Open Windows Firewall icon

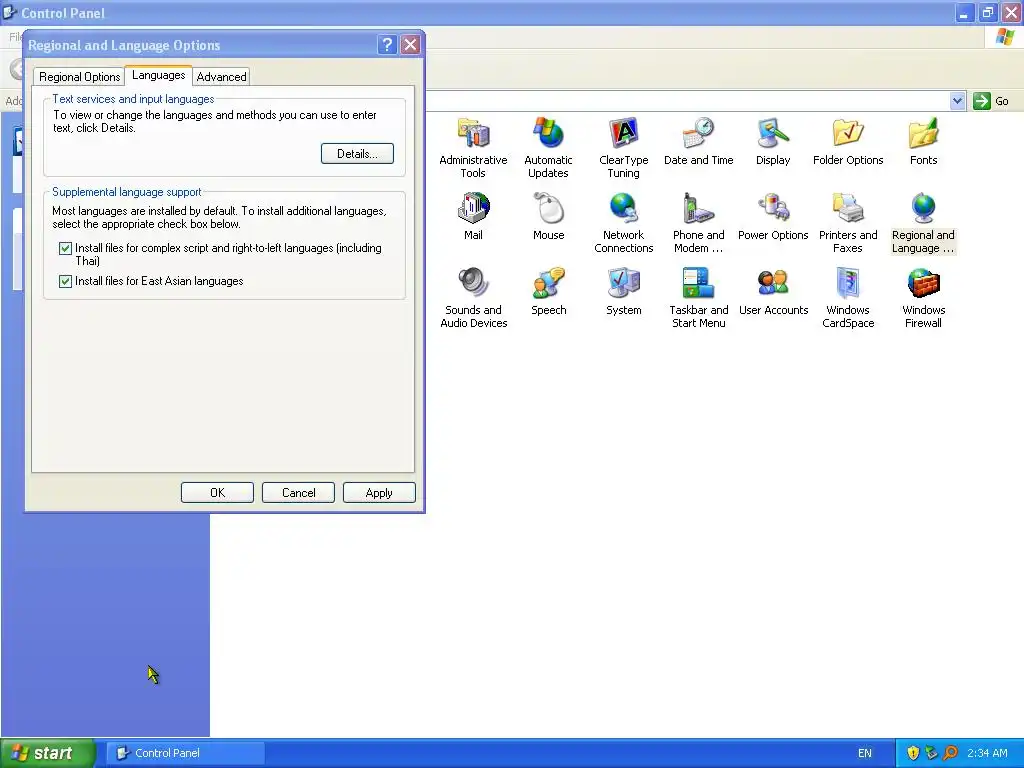(923, 298)
